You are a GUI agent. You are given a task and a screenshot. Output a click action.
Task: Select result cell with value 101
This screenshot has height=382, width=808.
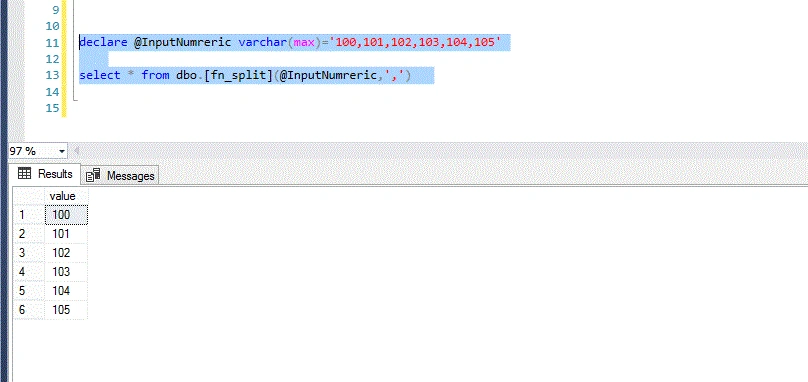tap(66, 234)
